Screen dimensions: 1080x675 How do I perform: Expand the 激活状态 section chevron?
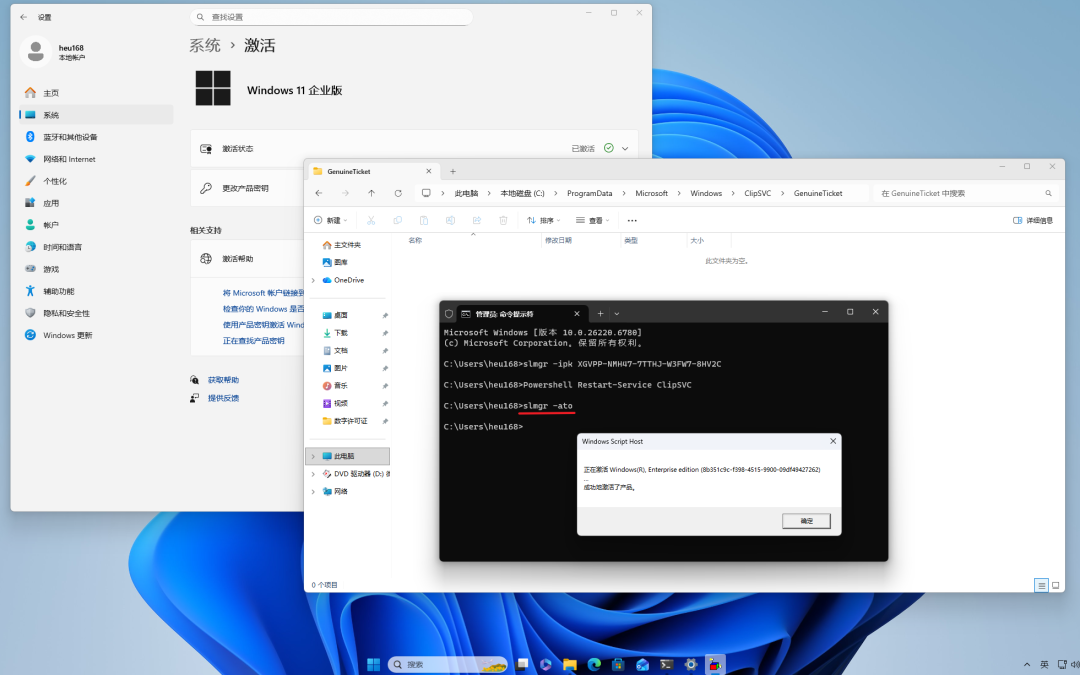(627, 146)
